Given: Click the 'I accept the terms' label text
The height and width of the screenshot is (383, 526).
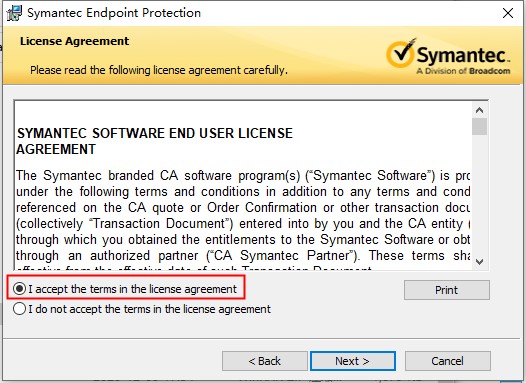Looking at the screenshot, I should 133,289.
